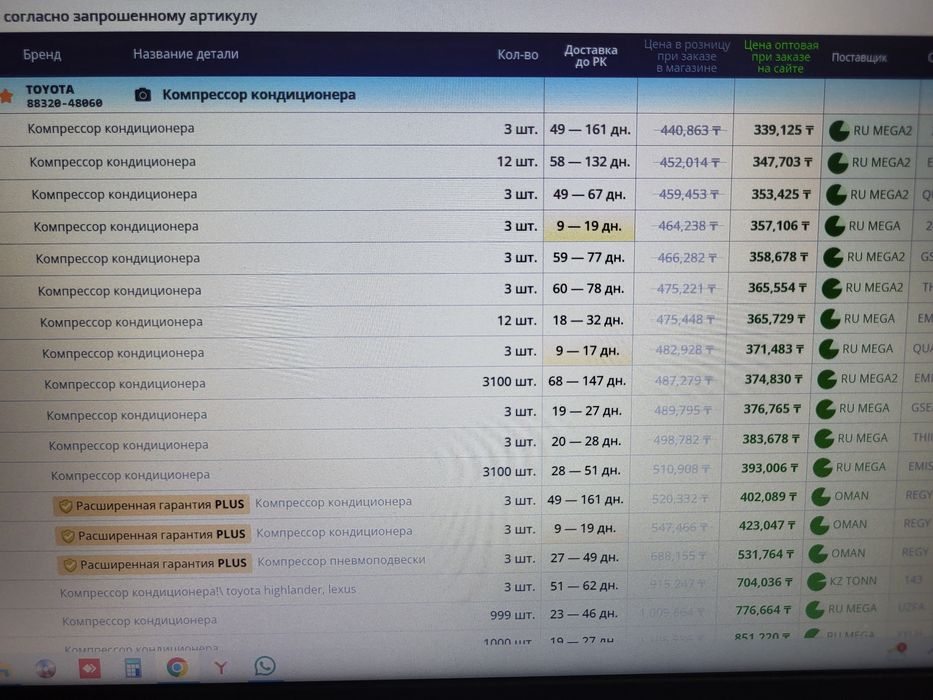Image resolution: width=933 pixels, height=700 pixels.
Task: Click supplier icon for 339,125 ₸ row
Action: click(839, 131)
